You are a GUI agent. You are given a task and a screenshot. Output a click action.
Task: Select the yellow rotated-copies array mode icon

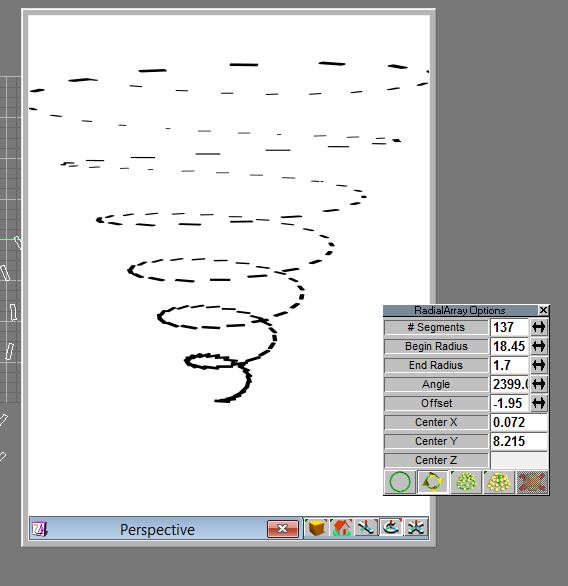pos(433,482)
